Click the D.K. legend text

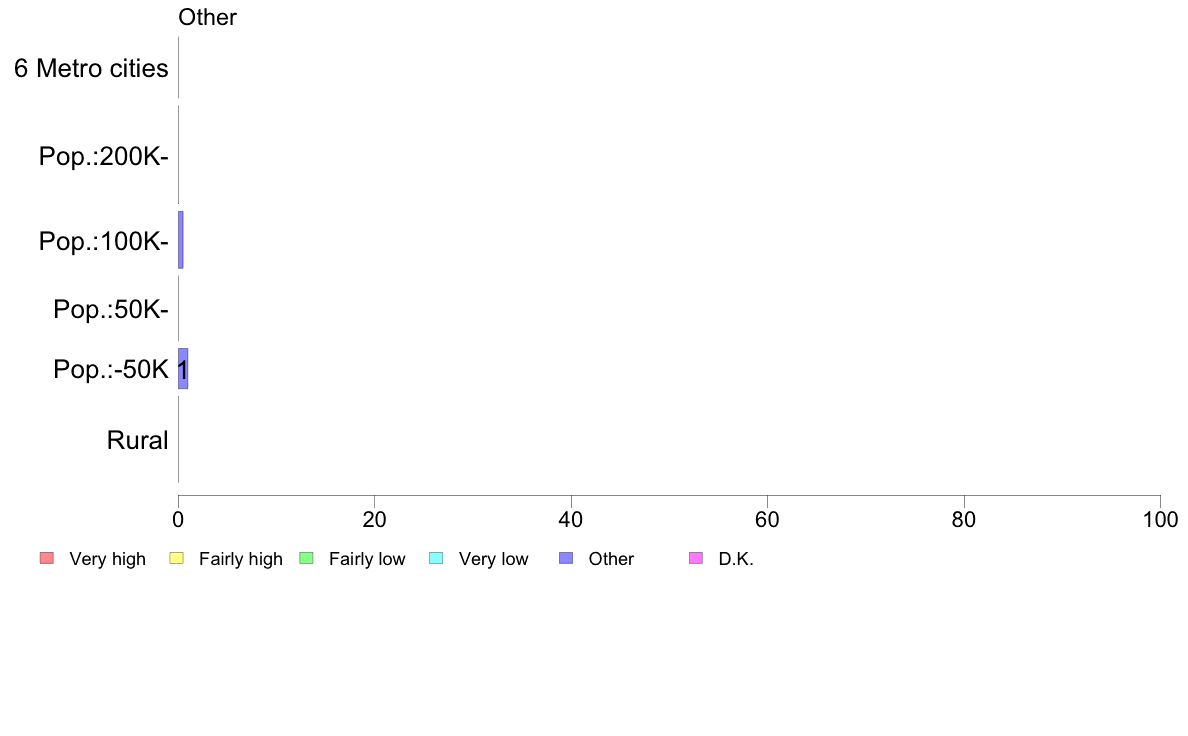click(736, 559)
